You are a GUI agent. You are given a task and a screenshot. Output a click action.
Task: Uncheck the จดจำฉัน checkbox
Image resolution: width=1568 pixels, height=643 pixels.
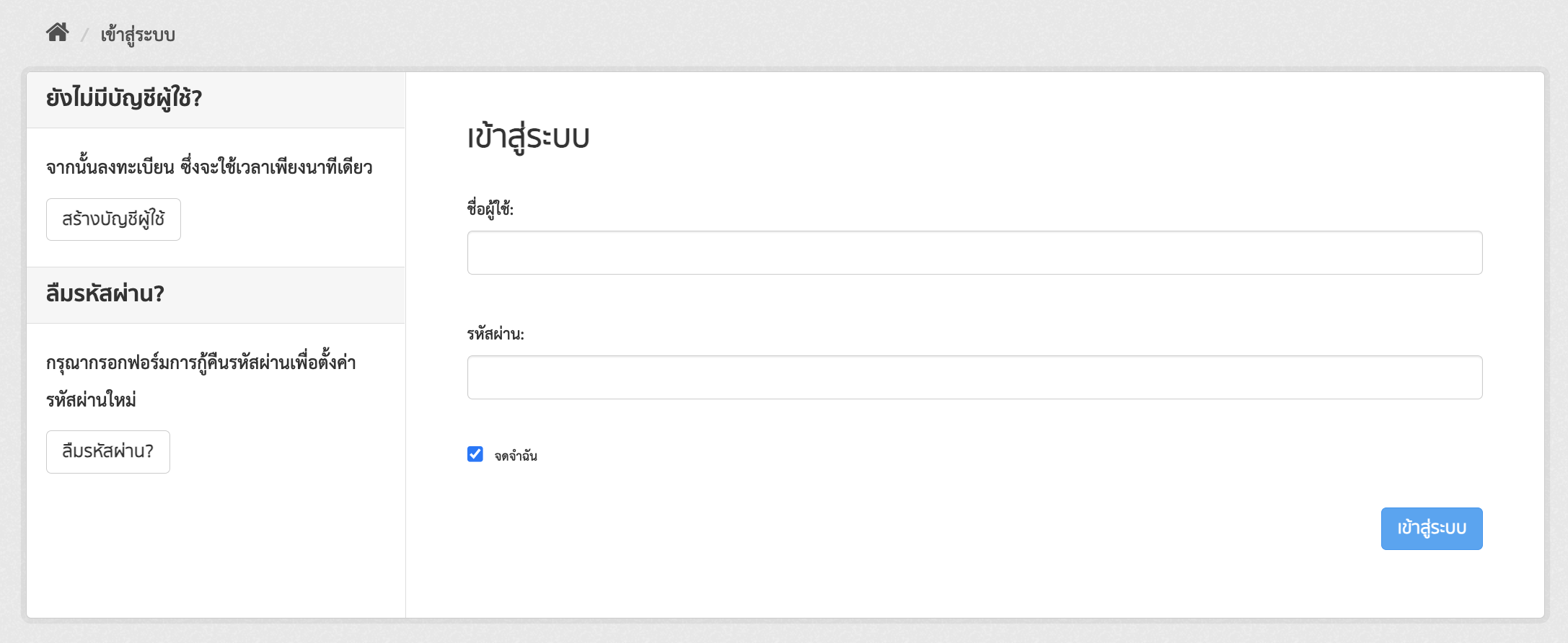click(475, 454)
